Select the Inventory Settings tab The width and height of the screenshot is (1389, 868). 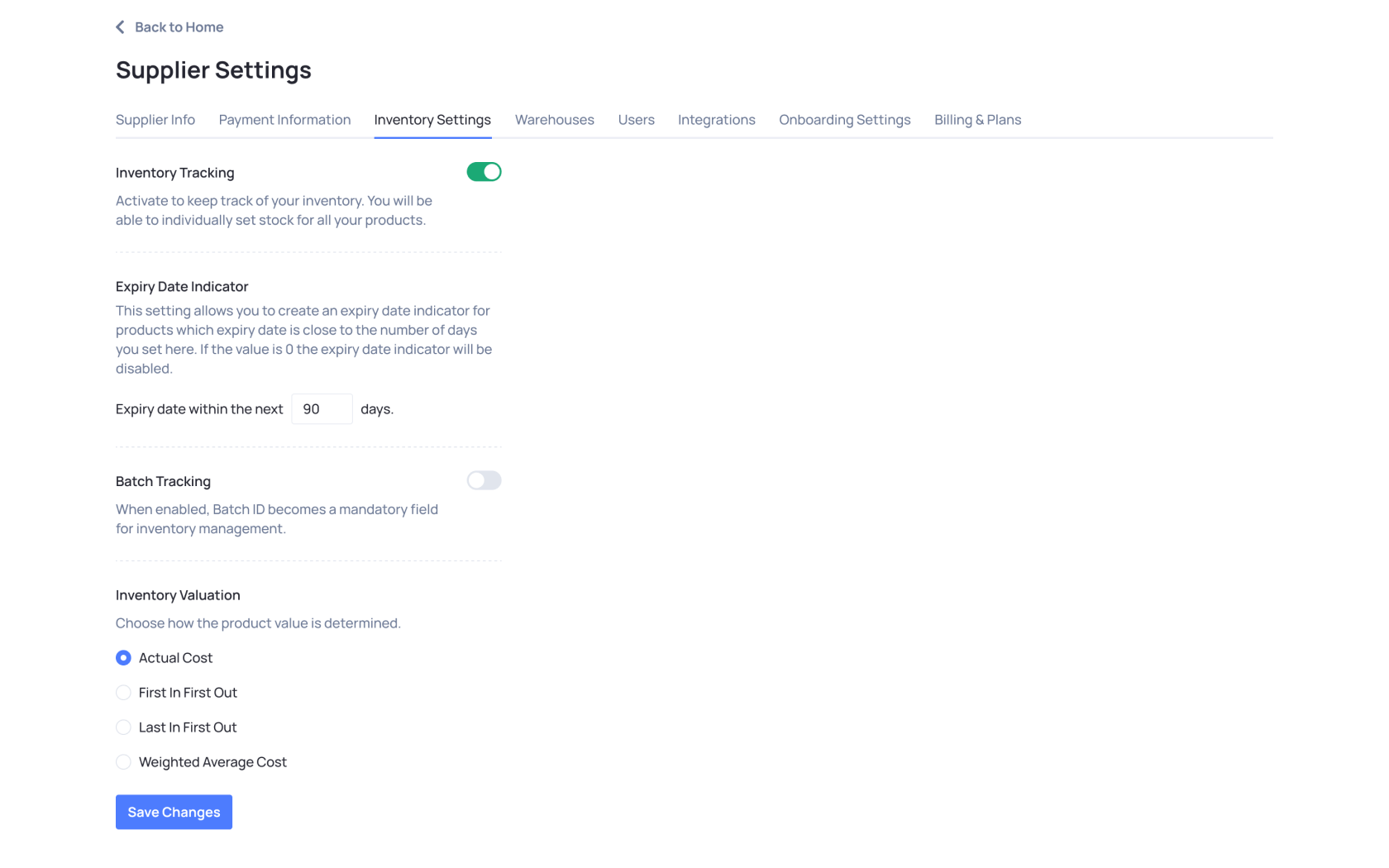click(x=432, y=120)
